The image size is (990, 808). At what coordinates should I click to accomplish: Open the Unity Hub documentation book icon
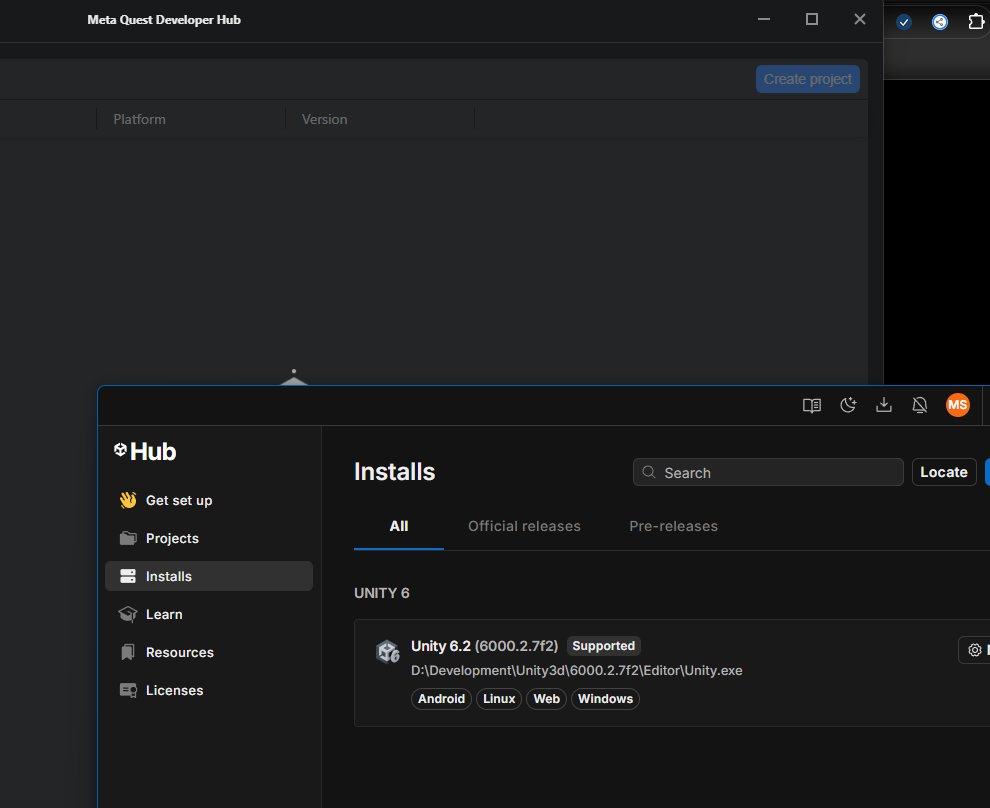click(811, 405)
